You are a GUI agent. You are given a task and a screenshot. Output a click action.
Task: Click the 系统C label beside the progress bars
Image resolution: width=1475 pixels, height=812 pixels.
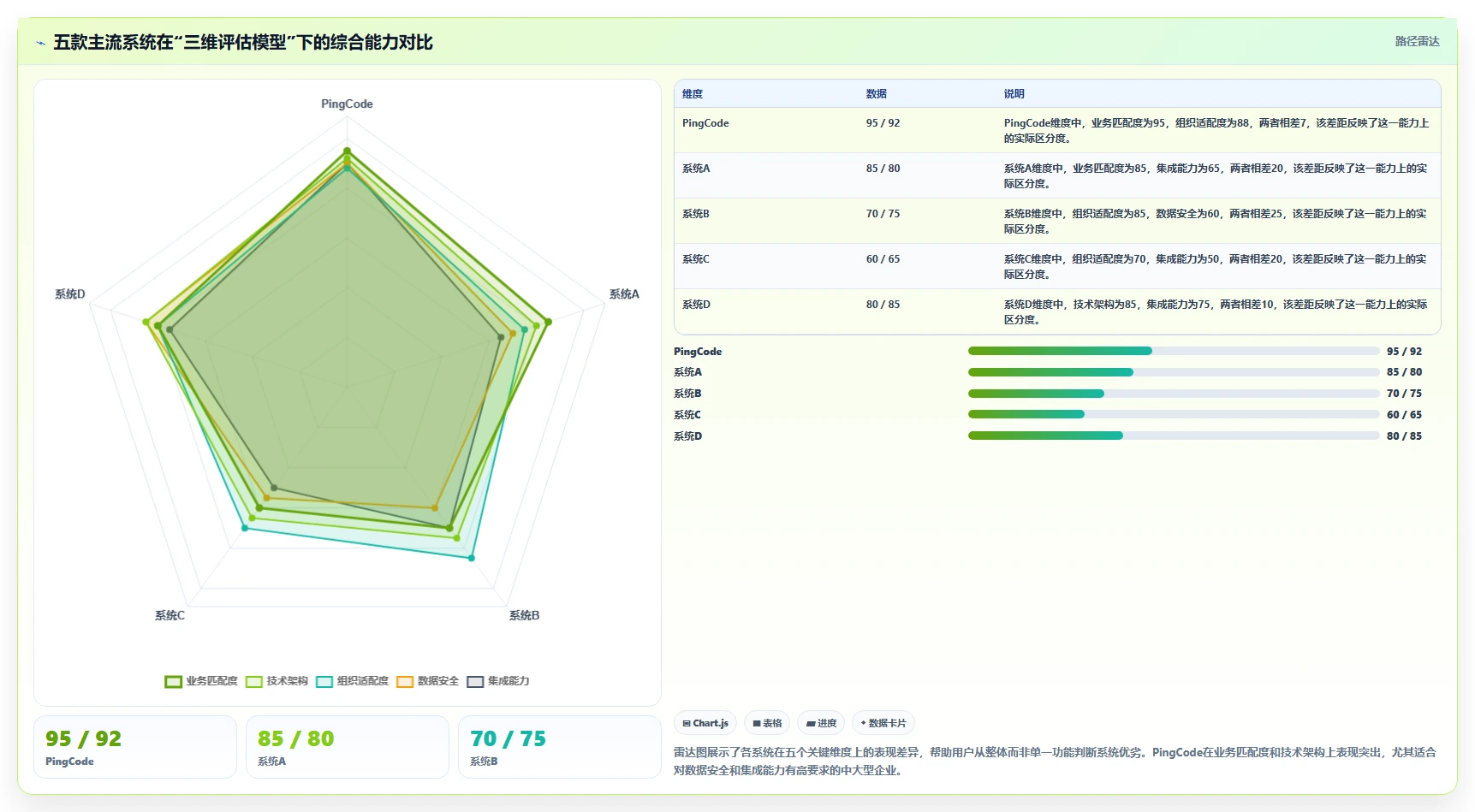(x=687, y=415)
